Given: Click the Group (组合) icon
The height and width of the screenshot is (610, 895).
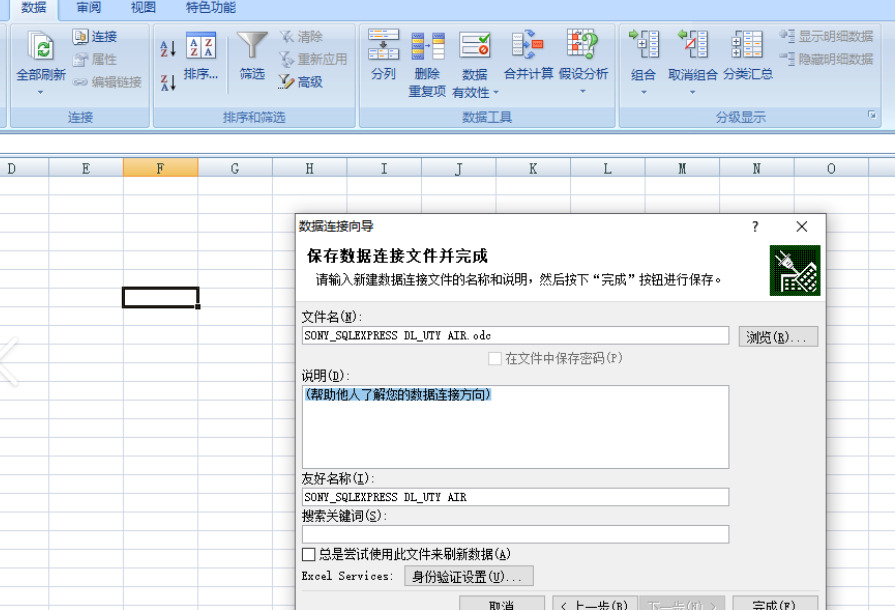Looking at the screenshot, I should (x=643, y=46).
